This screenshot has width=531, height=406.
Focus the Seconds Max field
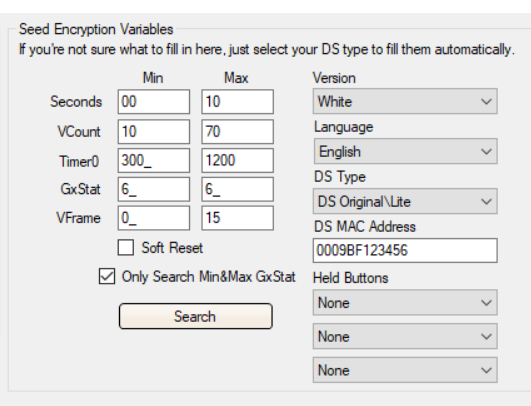237,102
